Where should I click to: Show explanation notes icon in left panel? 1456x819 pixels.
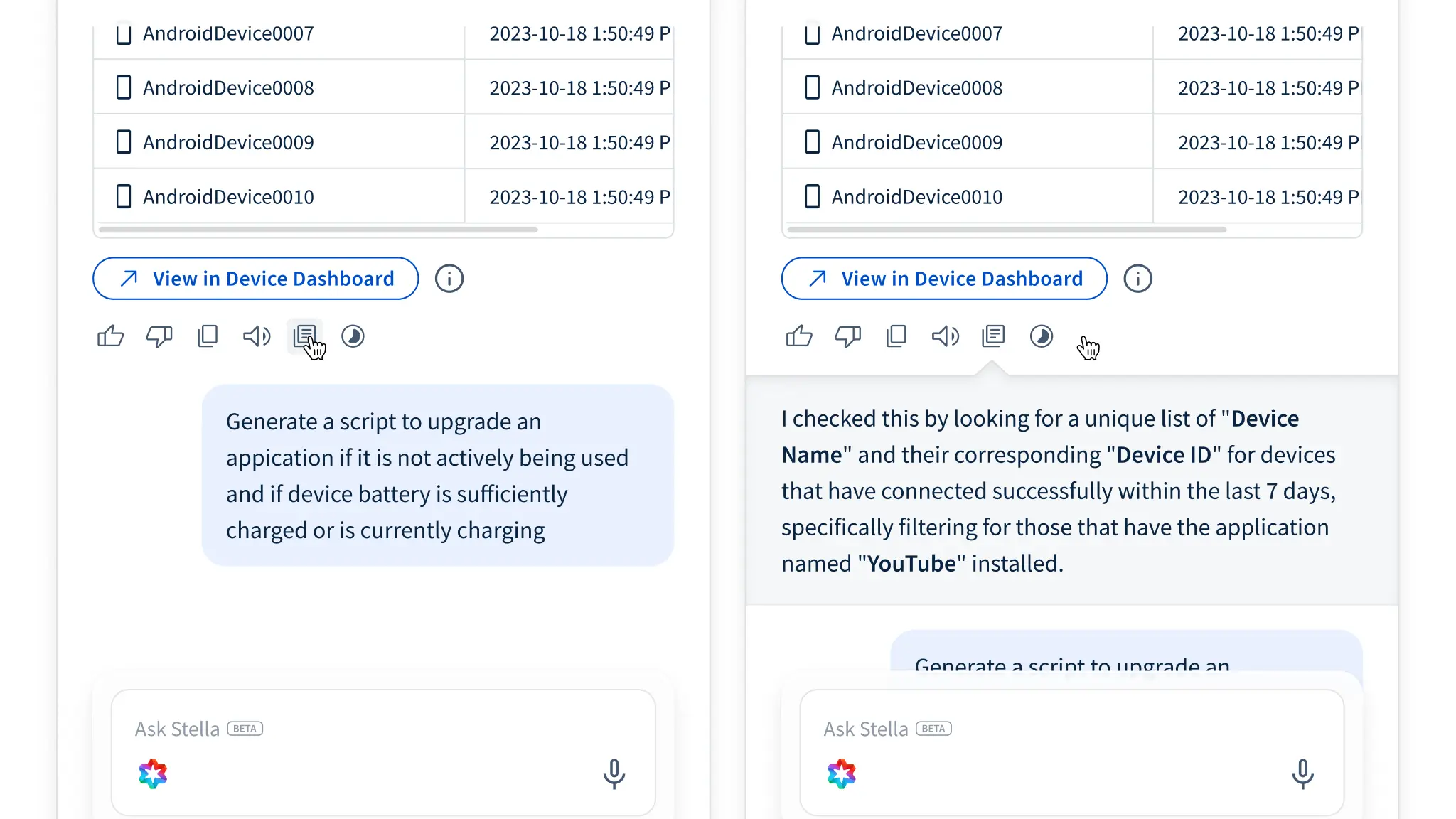[x=305, y=336]
